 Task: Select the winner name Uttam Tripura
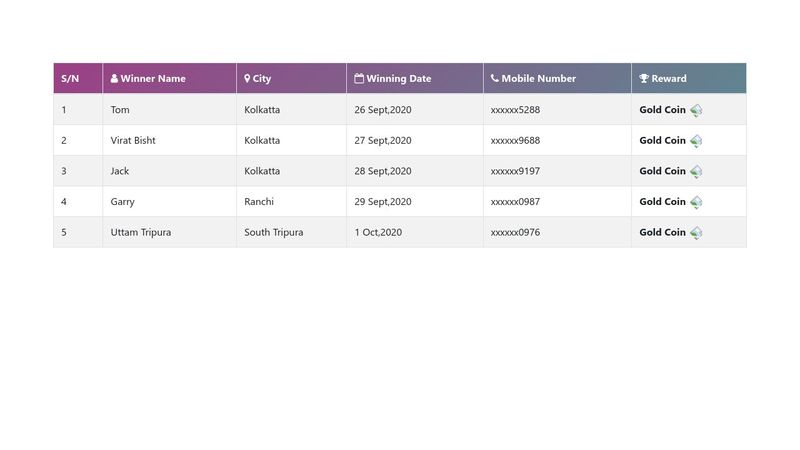[141, 232]
